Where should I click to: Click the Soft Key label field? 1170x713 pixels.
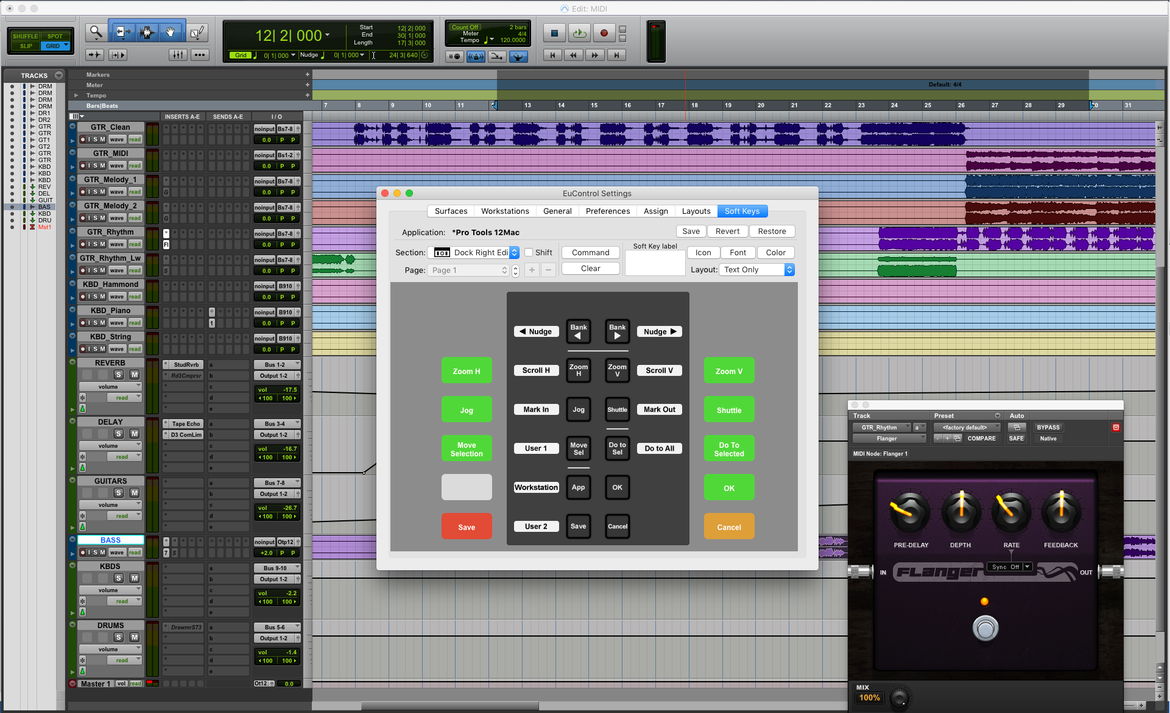655,263
